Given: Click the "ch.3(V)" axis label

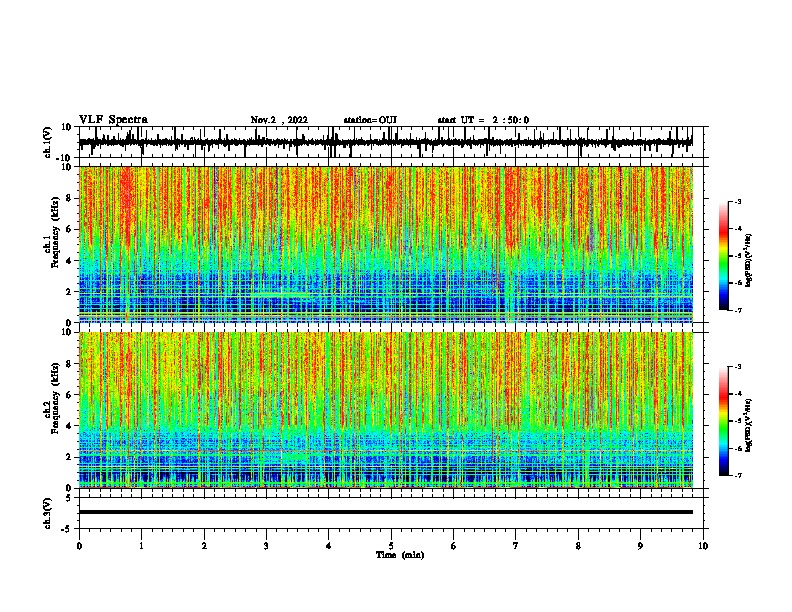Looking at the screenshot, I should click(x=48, y=513).
